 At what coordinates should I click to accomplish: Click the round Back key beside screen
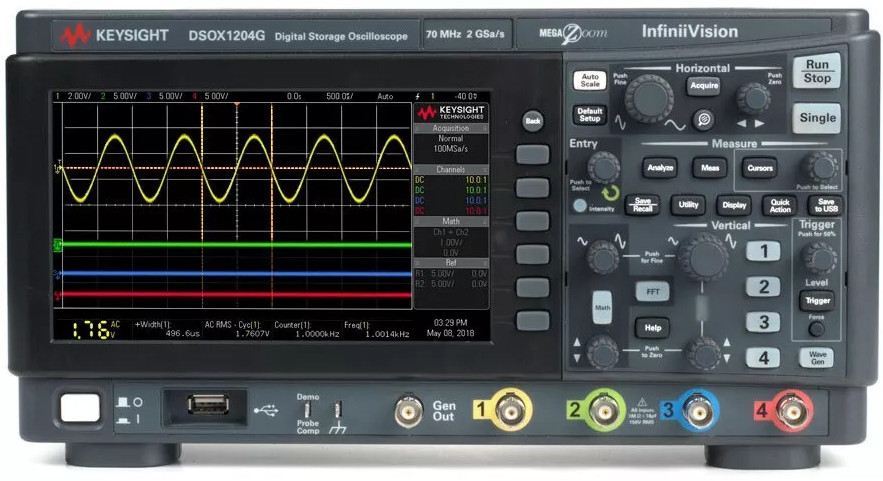533,121
